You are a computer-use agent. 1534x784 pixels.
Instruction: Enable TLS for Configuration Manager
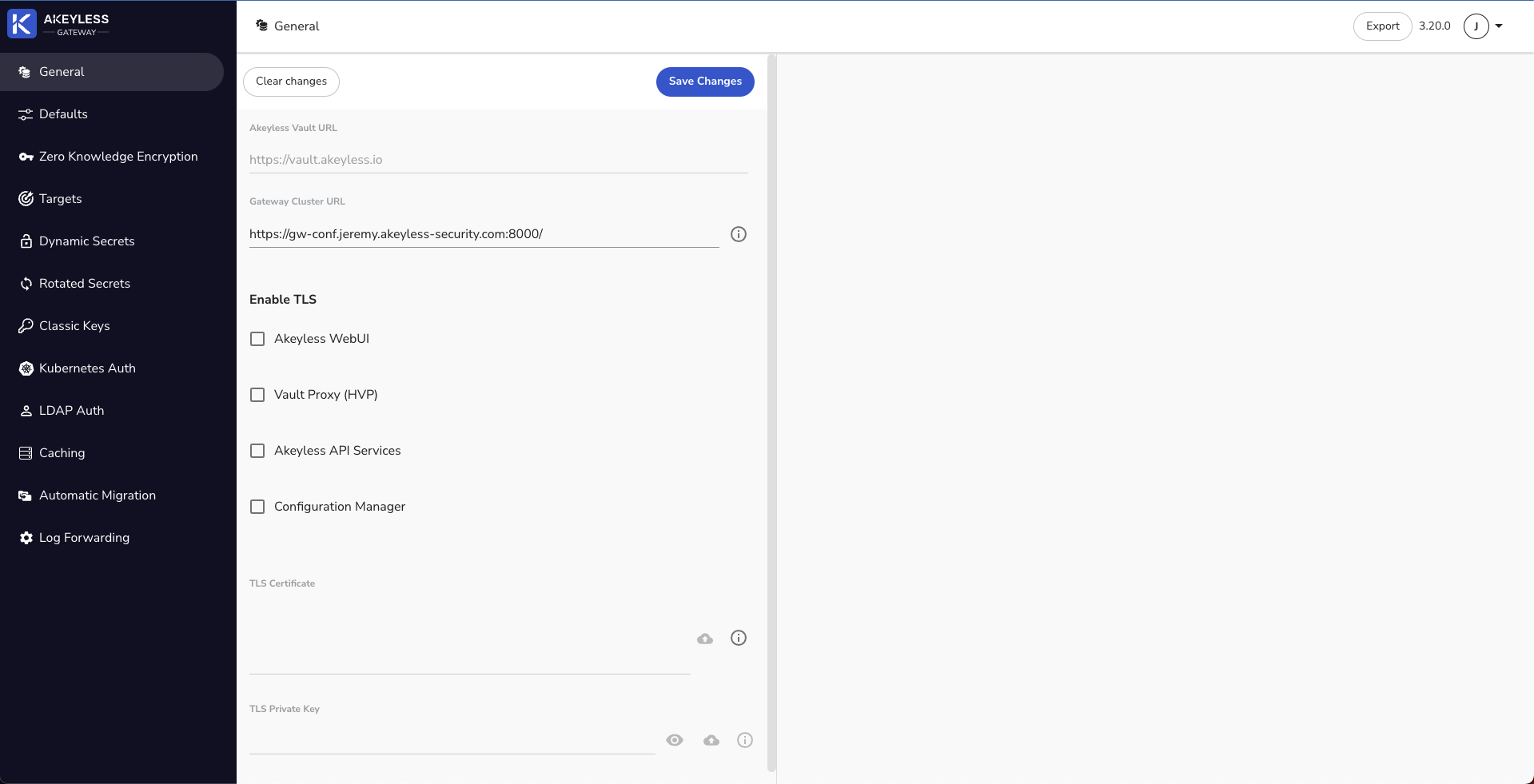coord(257,507)
